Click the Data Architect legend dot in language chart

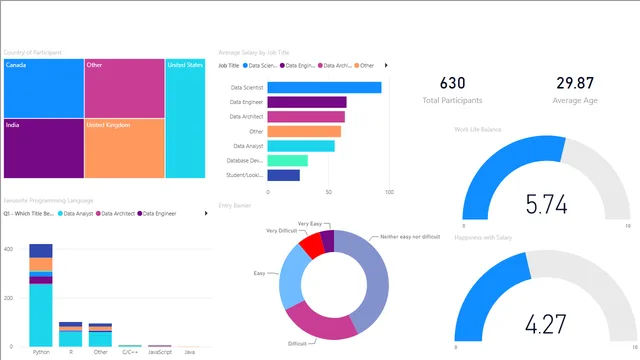point(98,213)
